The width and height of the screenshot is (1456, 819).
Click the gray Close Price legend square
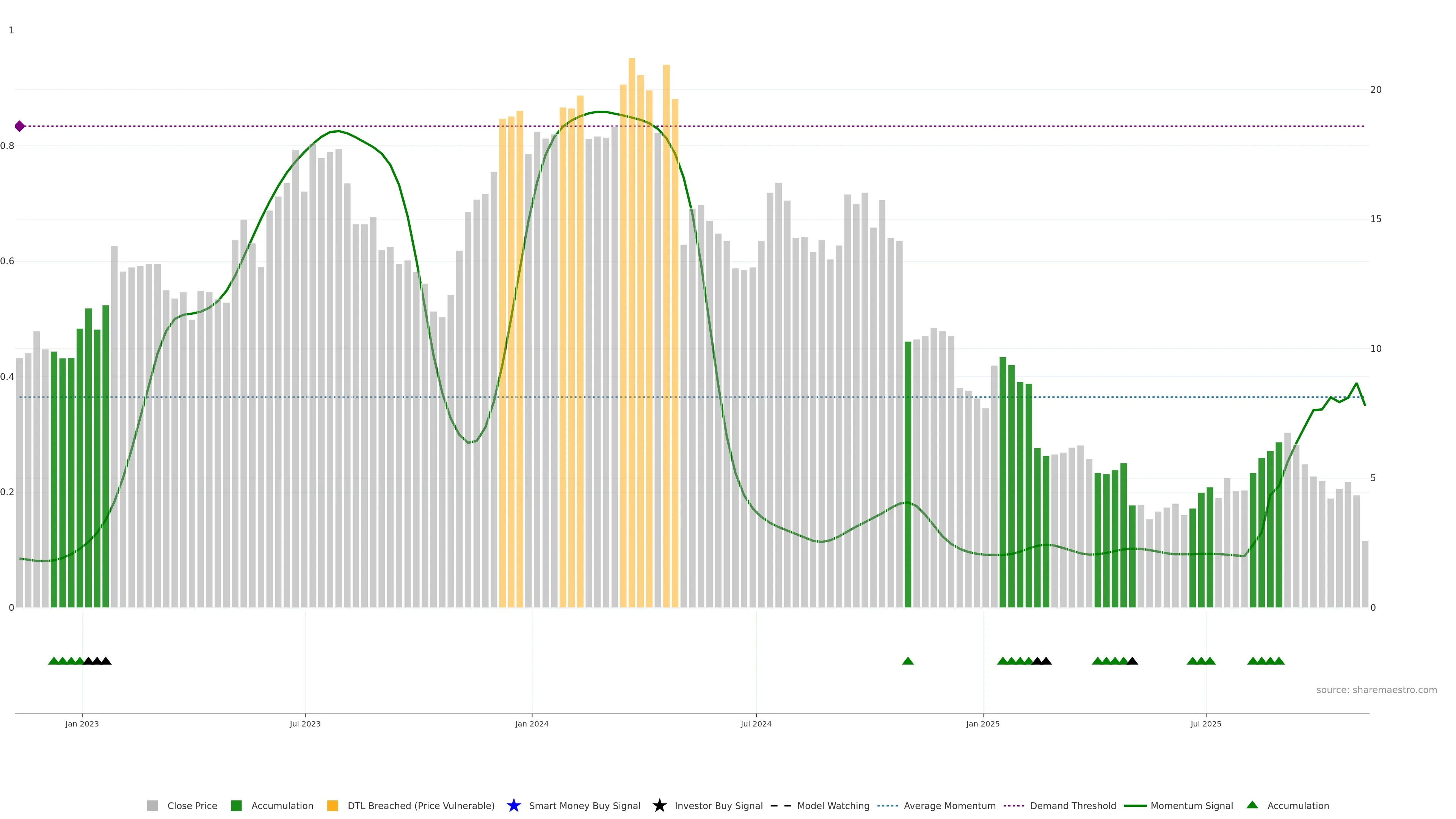152,805
